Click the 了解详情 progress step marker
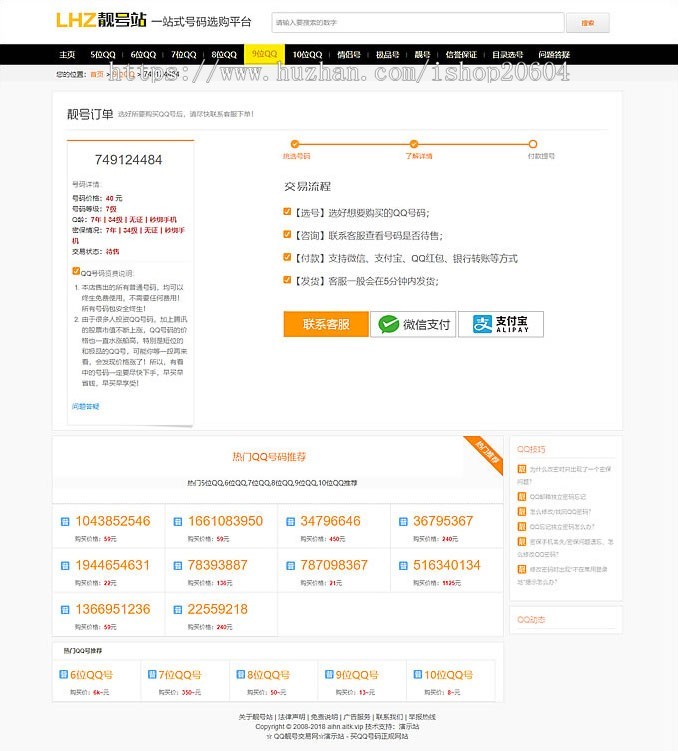678x751 pixels. pos(414,144)
